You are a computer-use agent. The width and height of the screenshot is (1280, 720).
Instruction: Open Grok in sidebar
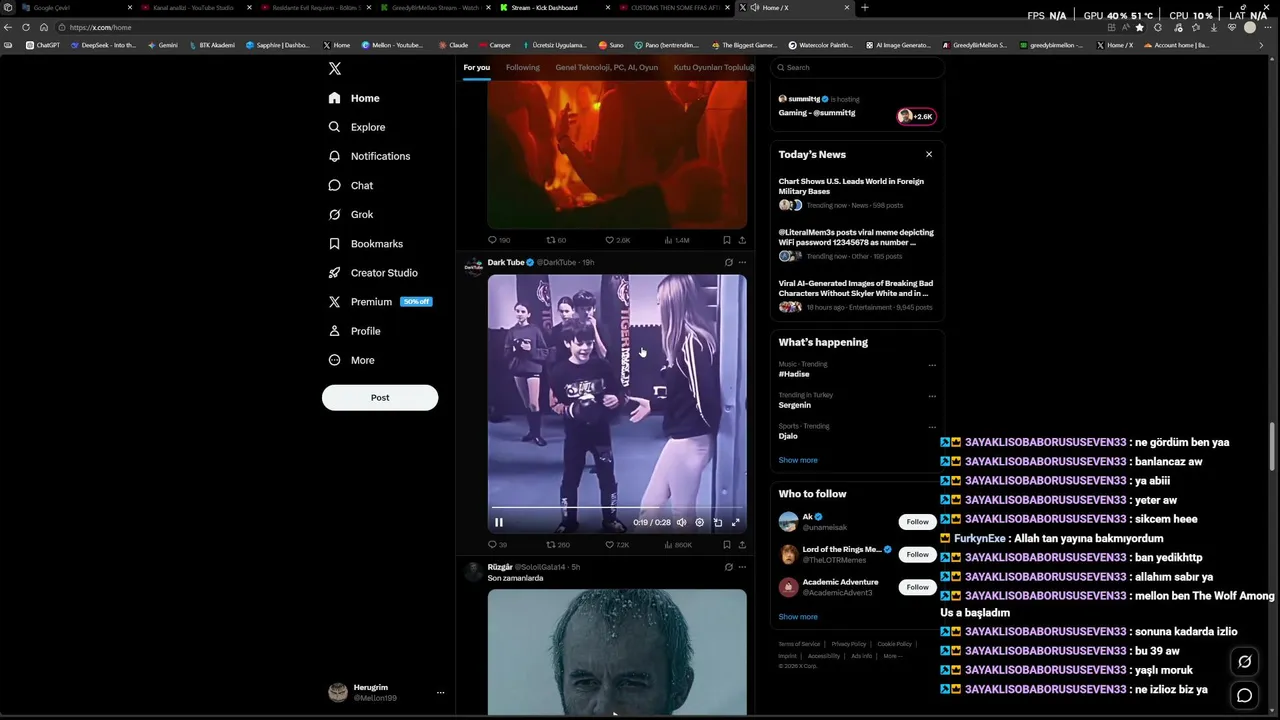tap(351, 214)
